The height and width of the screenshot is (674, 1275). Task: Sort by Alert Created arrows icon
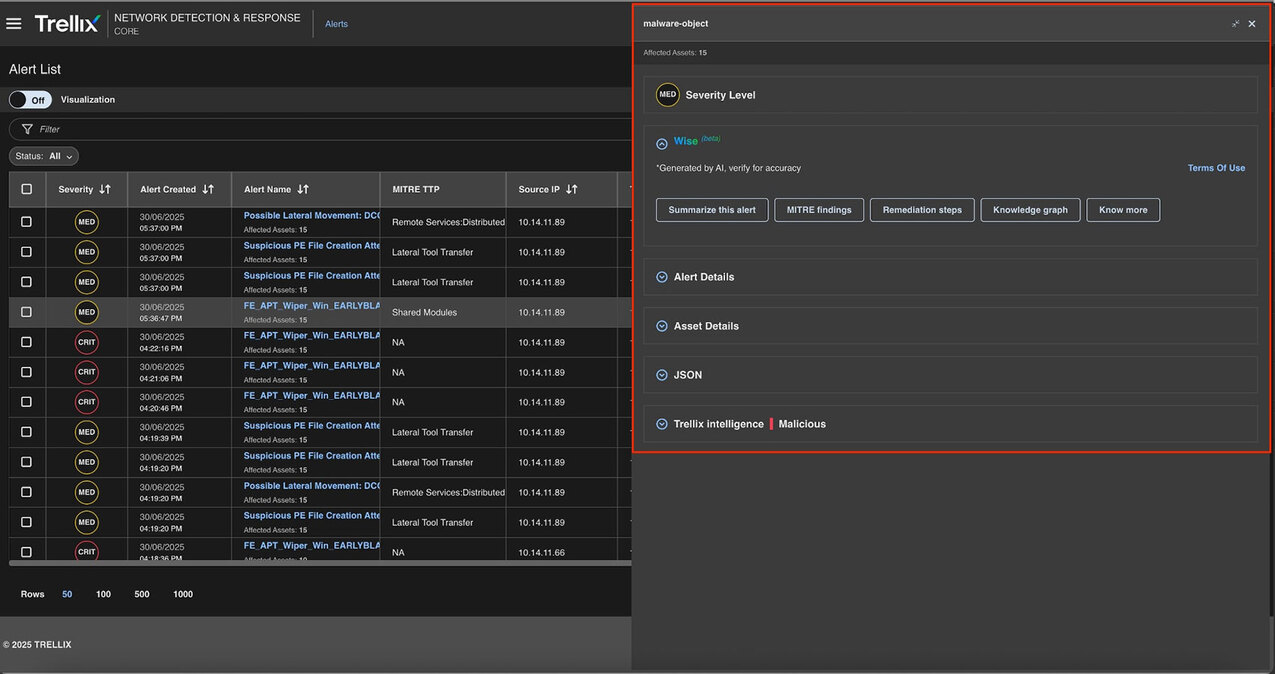click(x=208, y=189)
